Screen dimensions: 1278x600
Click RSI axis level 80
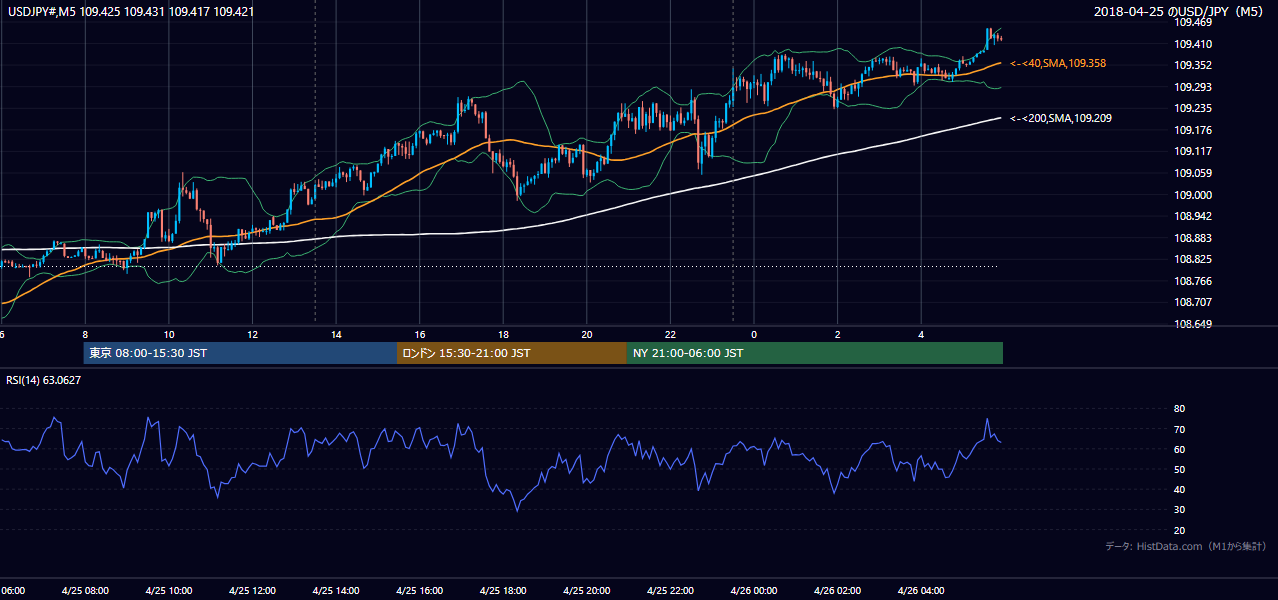pos(1180,409)
